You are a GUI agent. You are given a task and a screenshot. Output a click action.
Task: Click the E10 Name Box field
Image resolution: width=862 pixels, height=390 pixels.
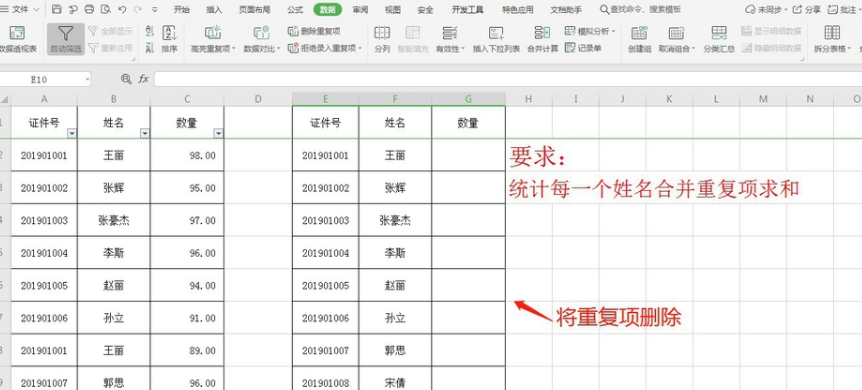[x=40, y=80]
